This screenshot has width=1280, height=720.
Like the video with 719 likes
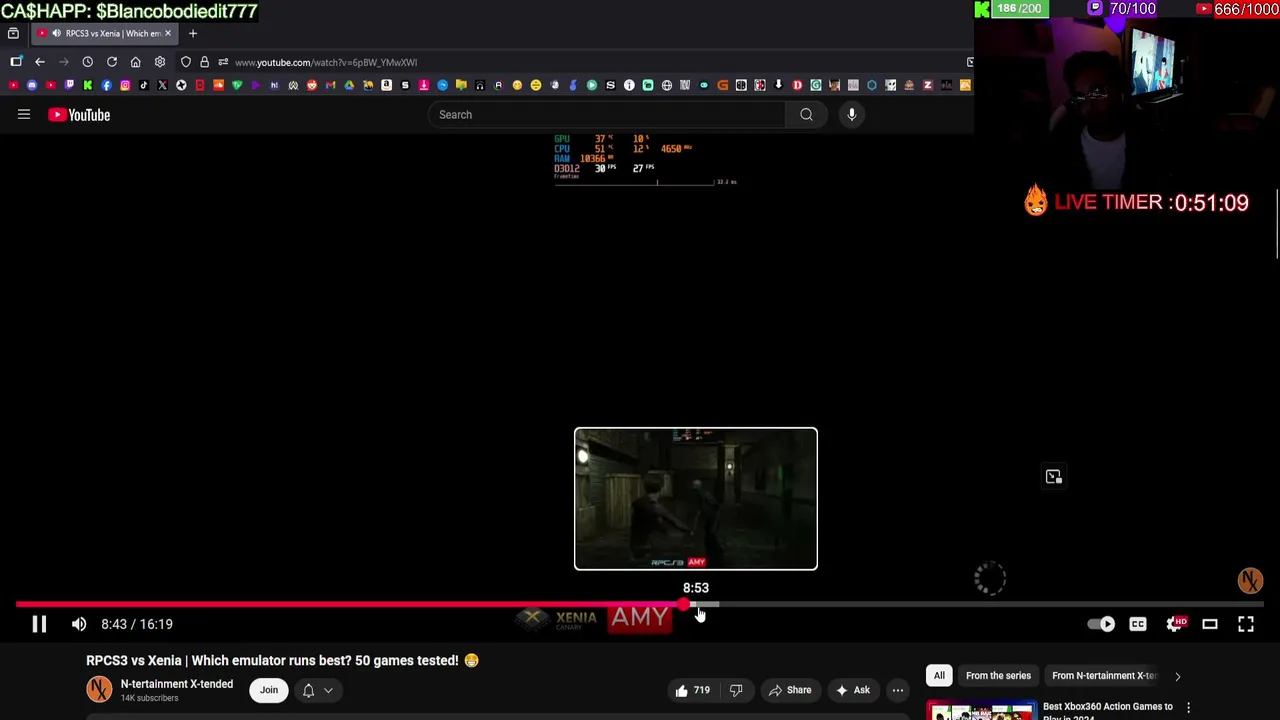(x=693, y=690)
